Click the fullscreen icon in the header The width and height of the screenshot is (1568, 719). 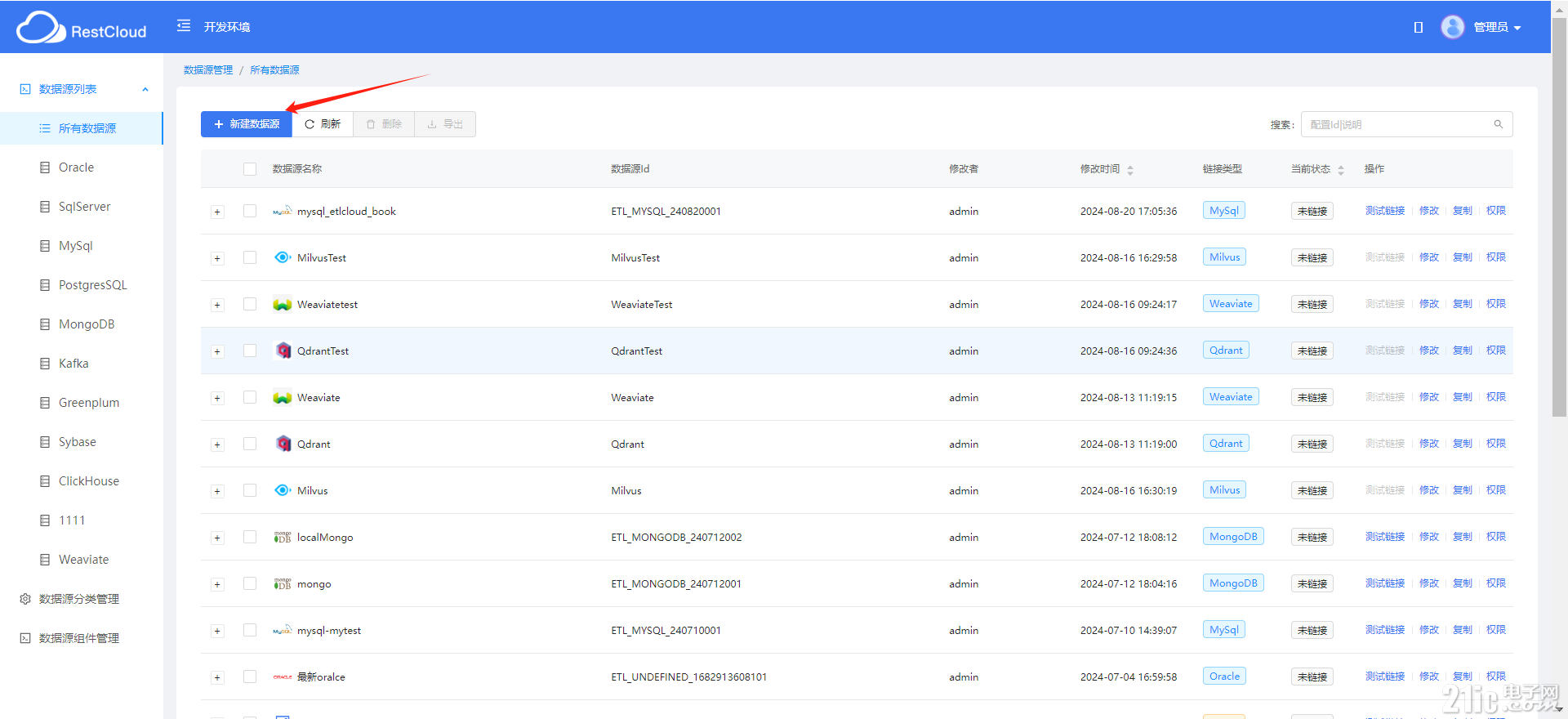[x=1419, y=27]
